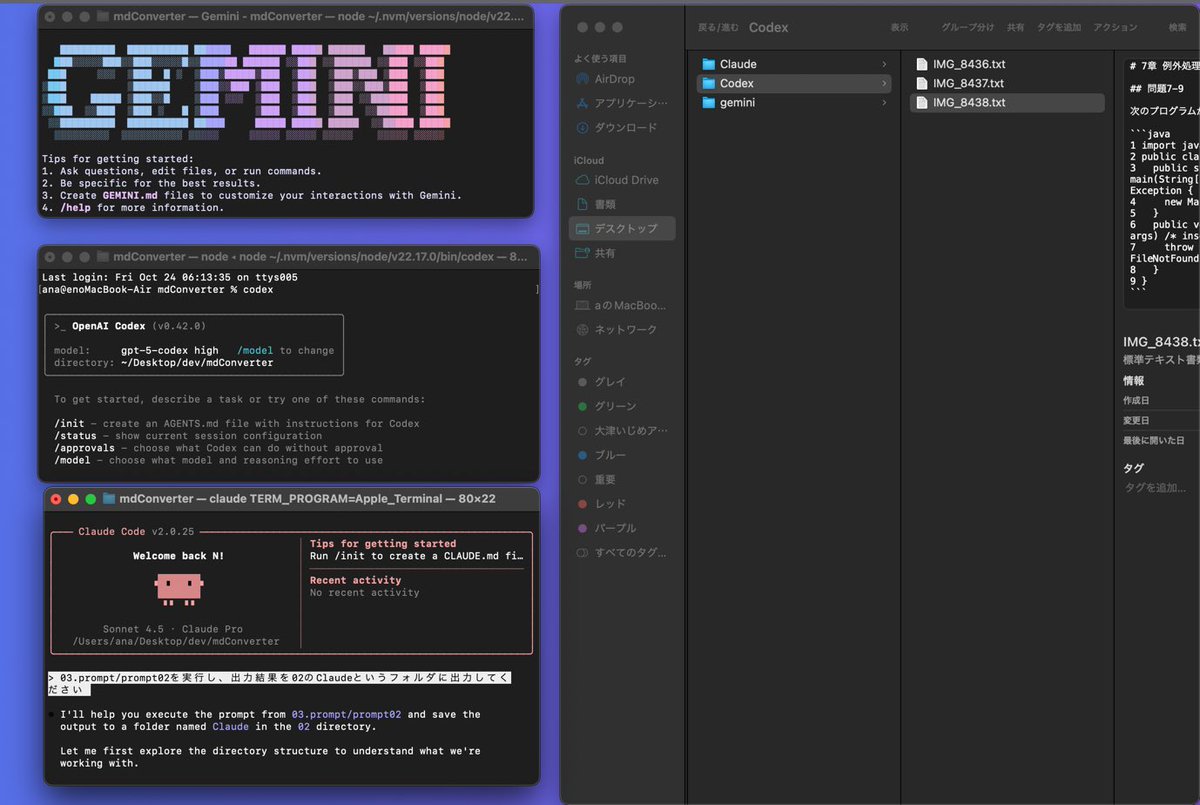Click /status command in Codex terminal

(x=75, y=436)
